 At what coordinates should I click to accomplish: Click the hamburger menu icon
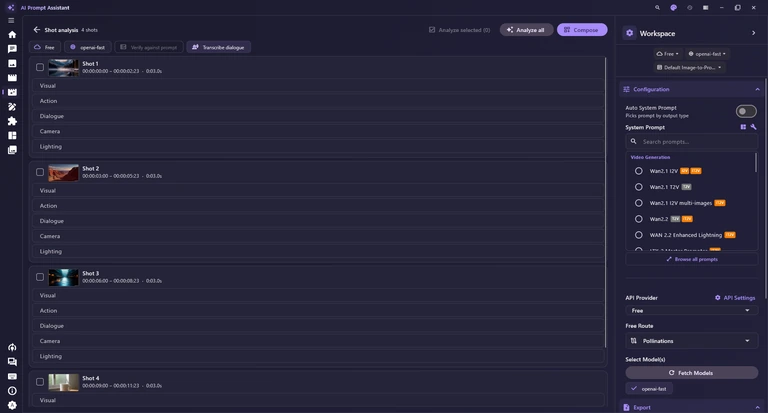tap(11, 21)
